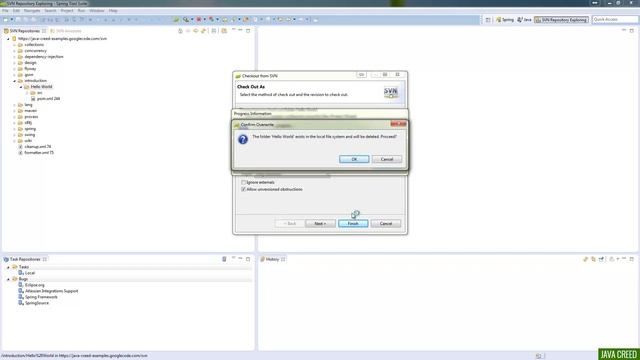Expand the src folder

tap(27, 93)
